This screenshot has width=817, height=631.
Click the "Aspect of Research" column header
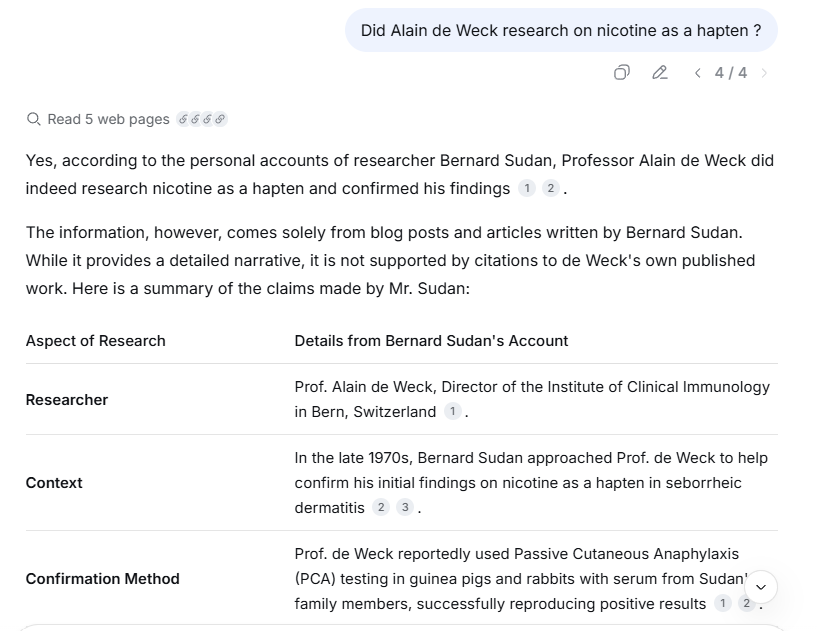pos(96,341)
